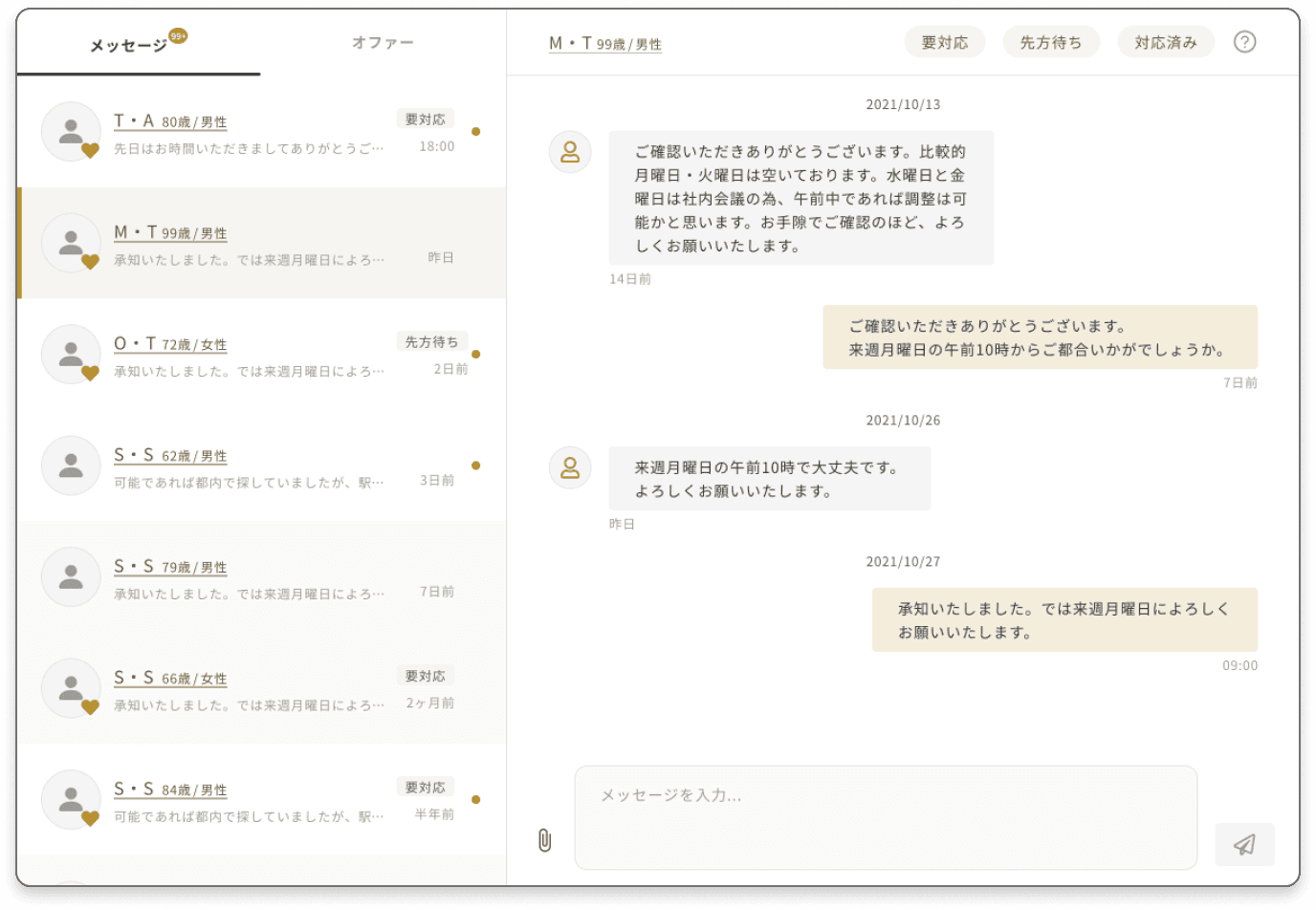Click the 2021/10/27 date separator
The width and height of the screenshot is (1316, 910).
click(903, 561)
